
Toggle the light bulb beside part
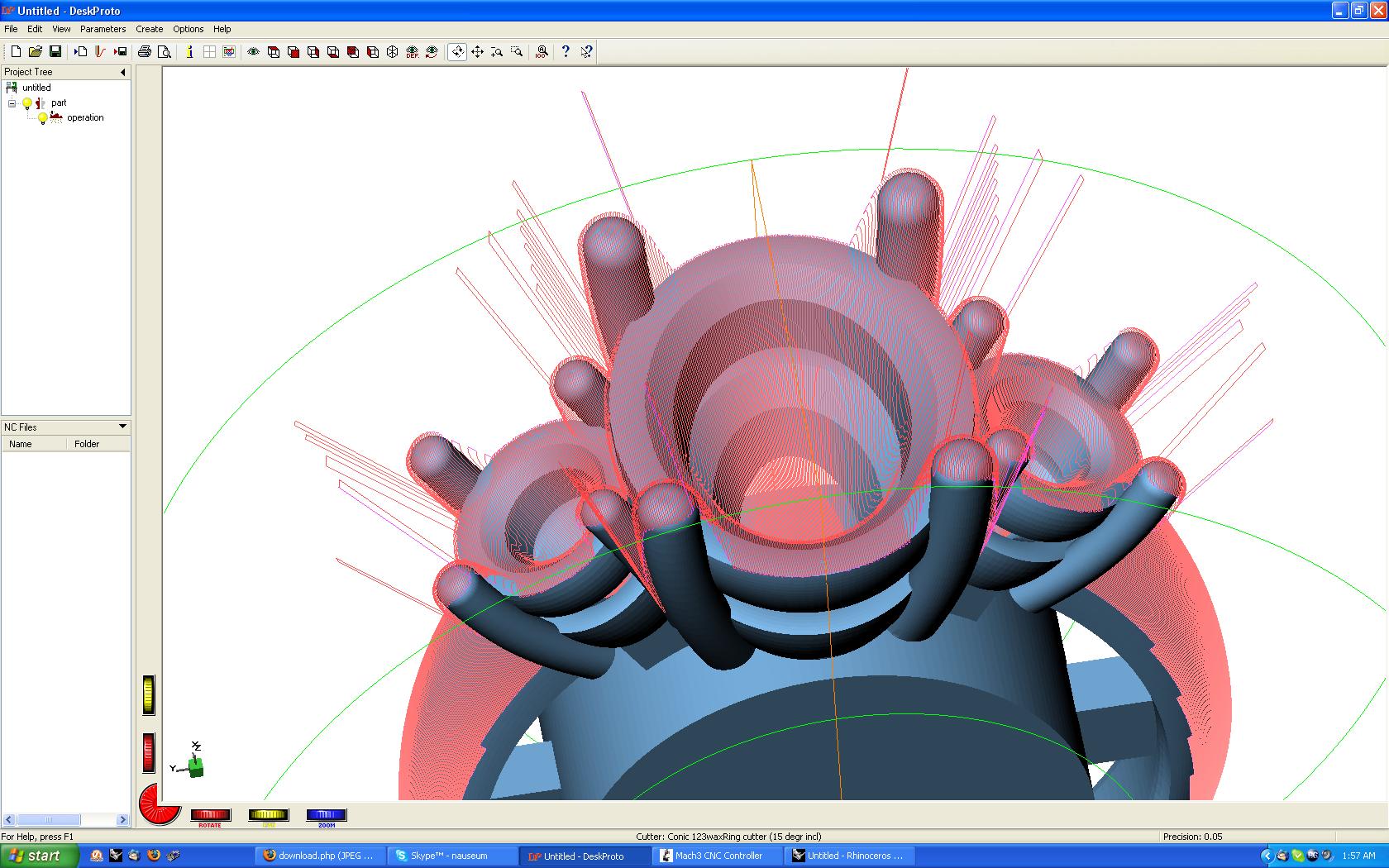(27, 103)
